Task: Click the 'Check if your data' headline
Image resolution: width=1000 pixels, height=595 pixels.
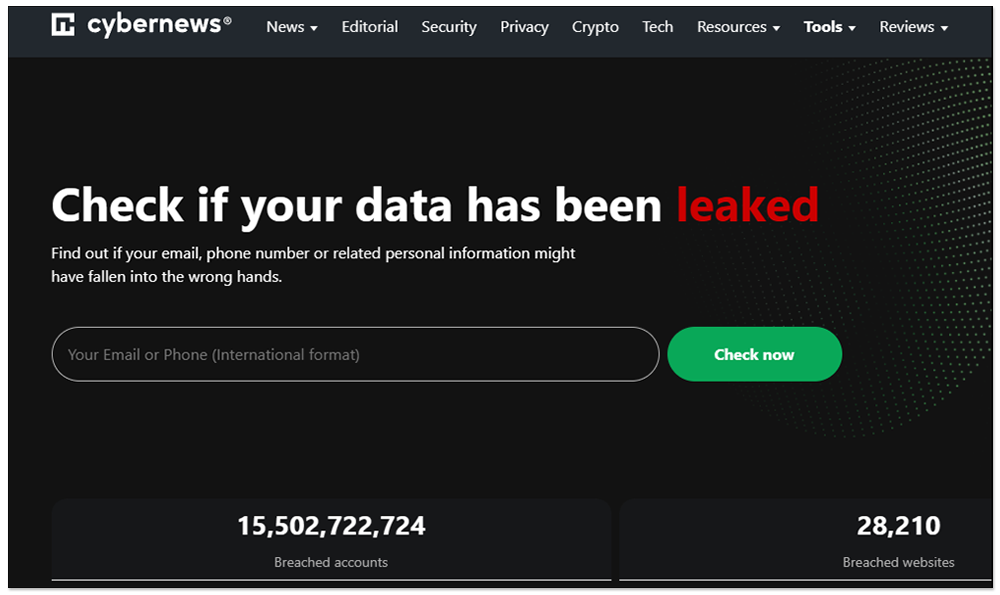Action: pos(434,205)
